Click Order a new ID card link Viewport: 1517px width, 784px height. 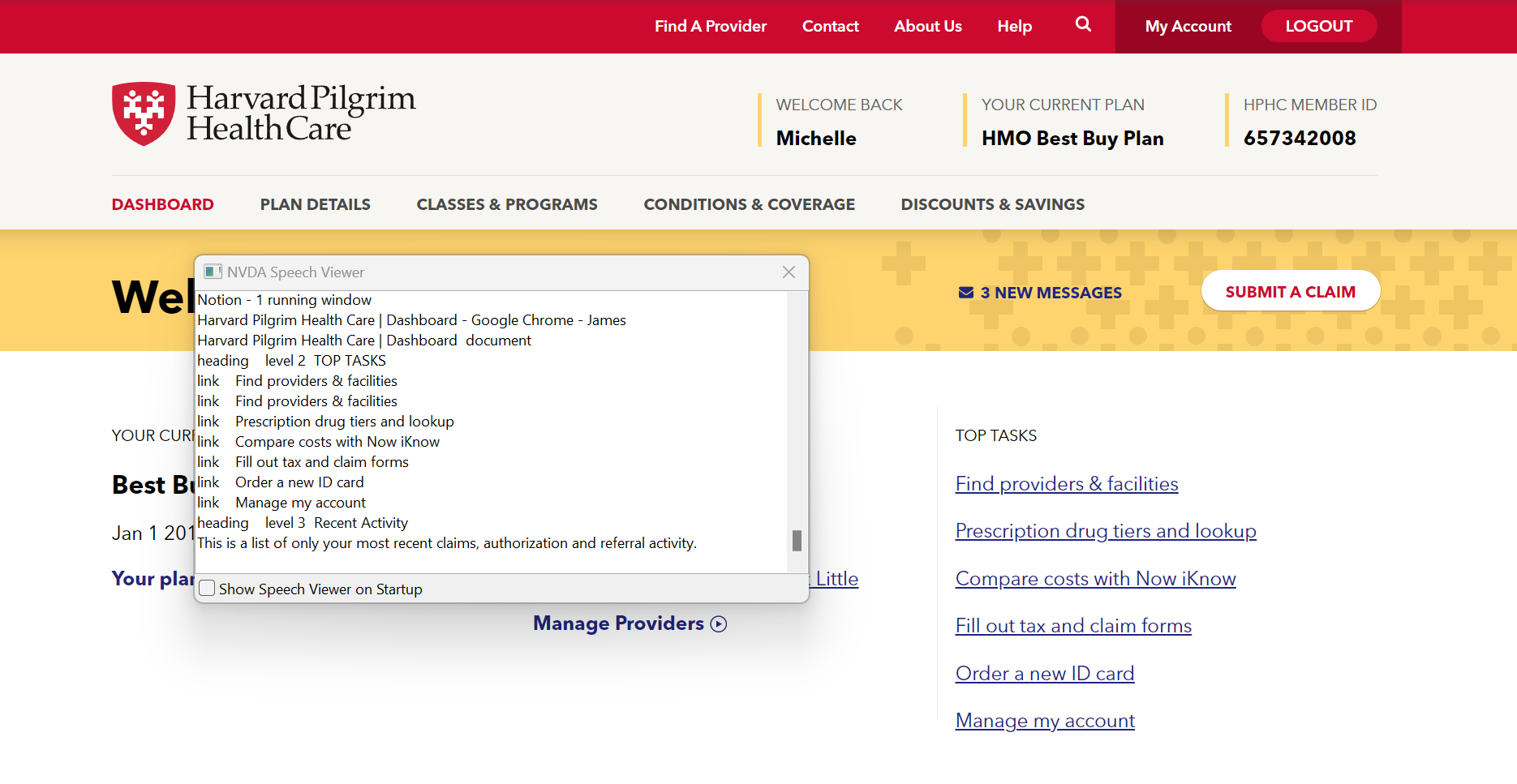click(x=1045, y=674)
